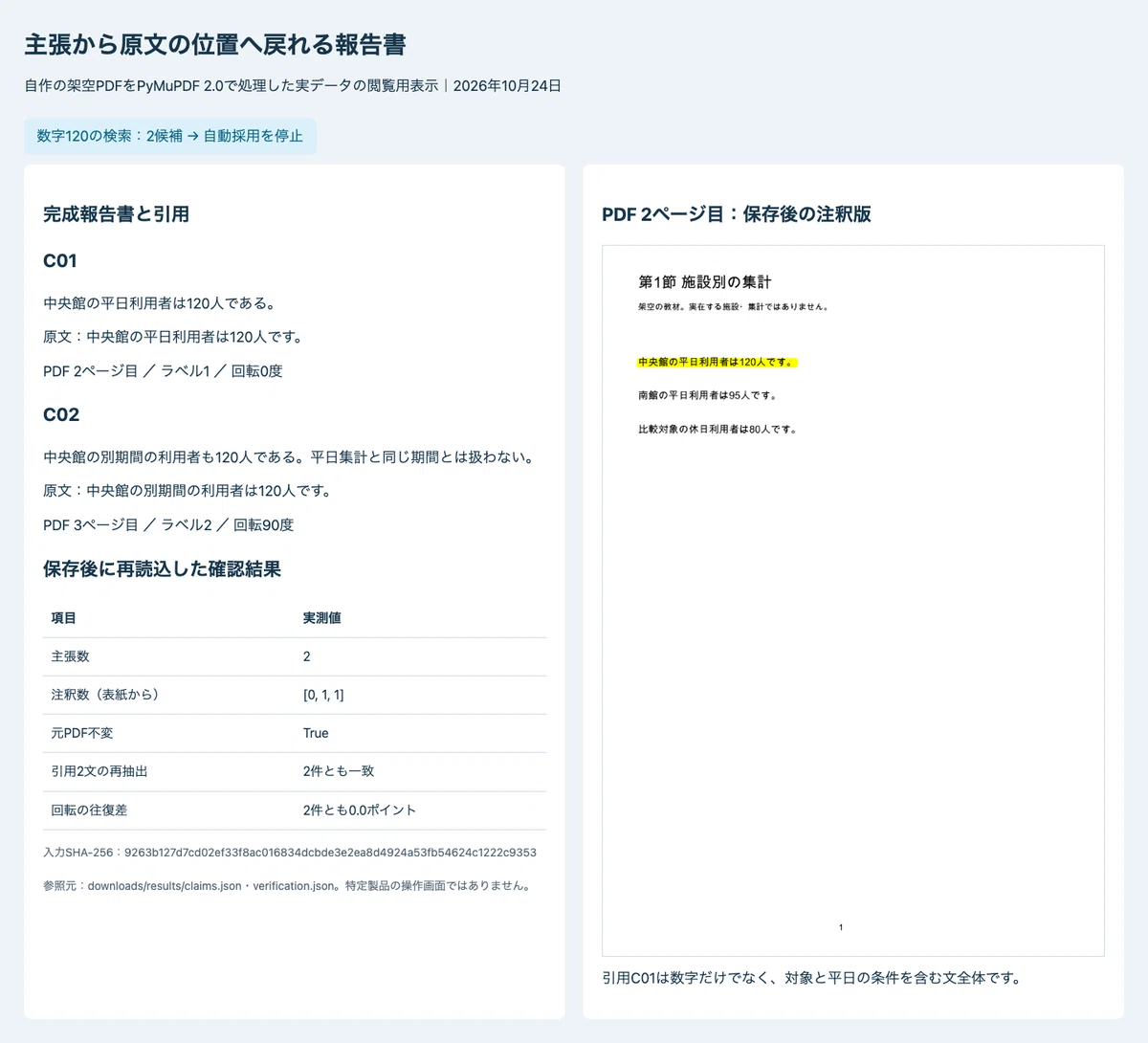
Task: Select heading 保存後に再読込した確認結果
Action: click(162, 569)
